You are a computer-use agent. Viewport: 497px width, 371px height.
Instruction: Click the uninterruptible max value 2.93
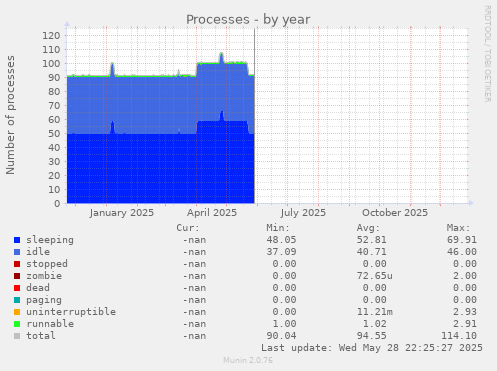coord(465,312)
